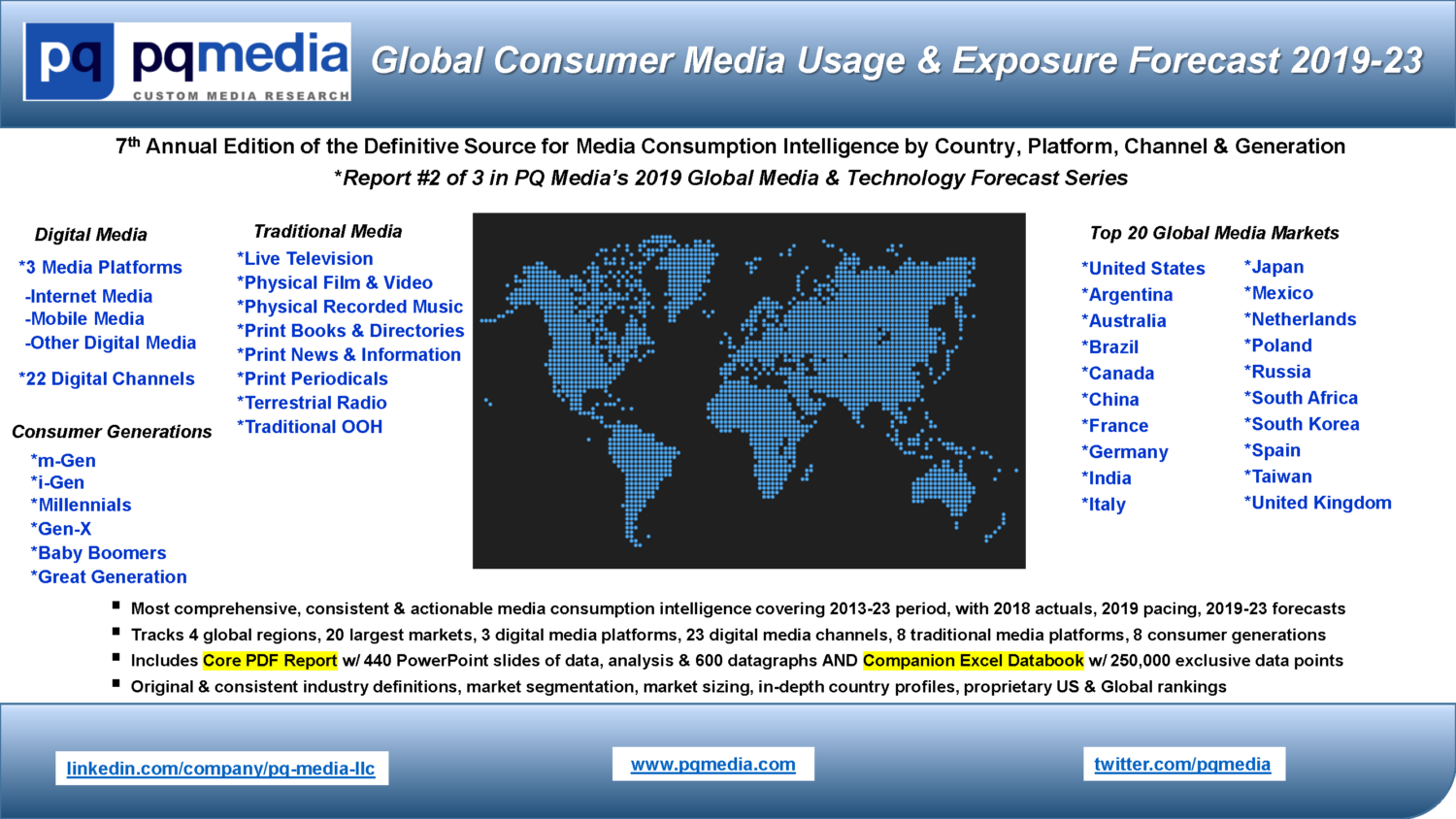Click the '*Report #2 of 3' italic line
This screenshot has width=1456, height=819.
click(x=730, y=179)
